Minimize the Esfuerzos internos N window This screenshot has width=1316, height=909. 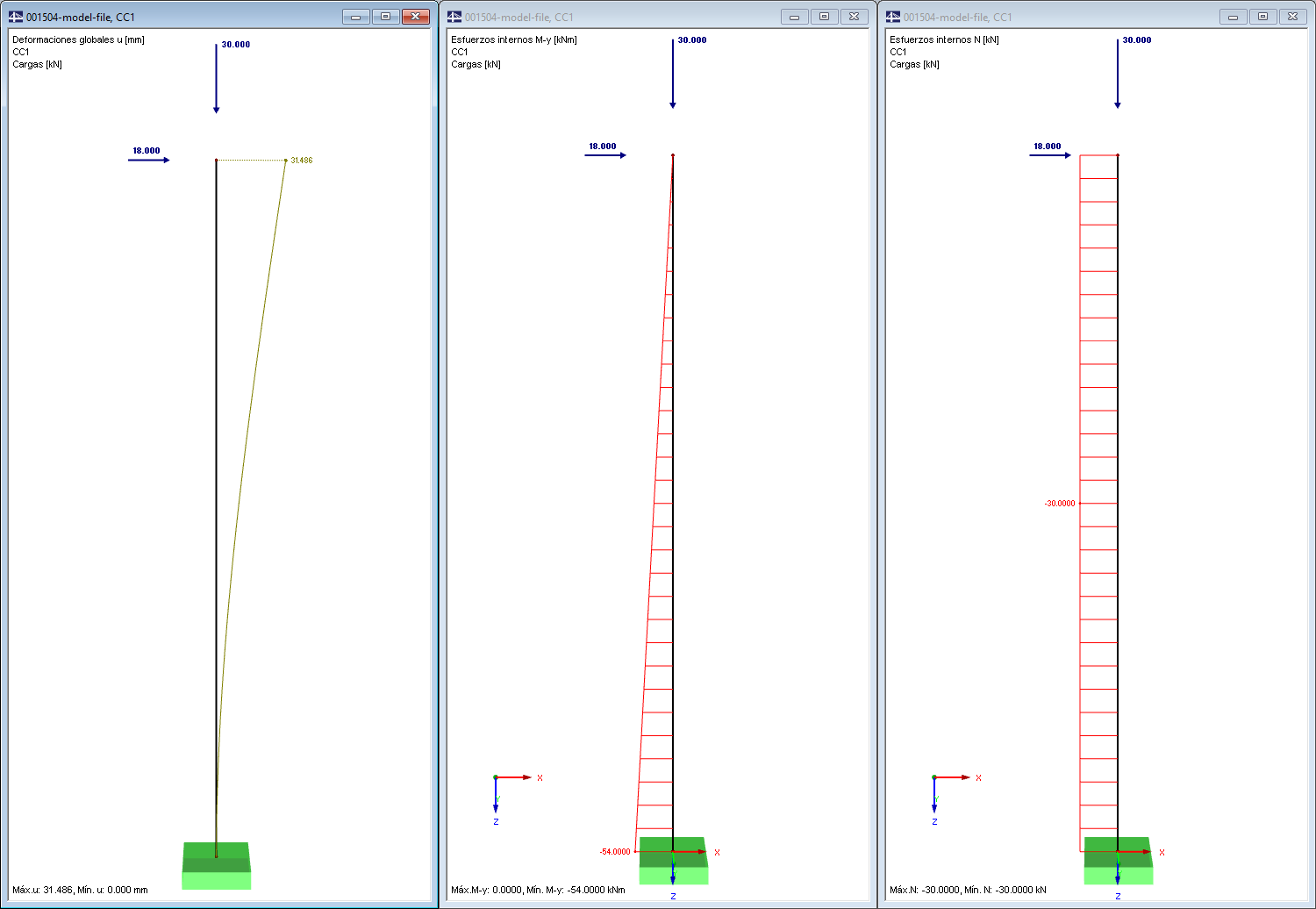click(x=1233, y=17)
